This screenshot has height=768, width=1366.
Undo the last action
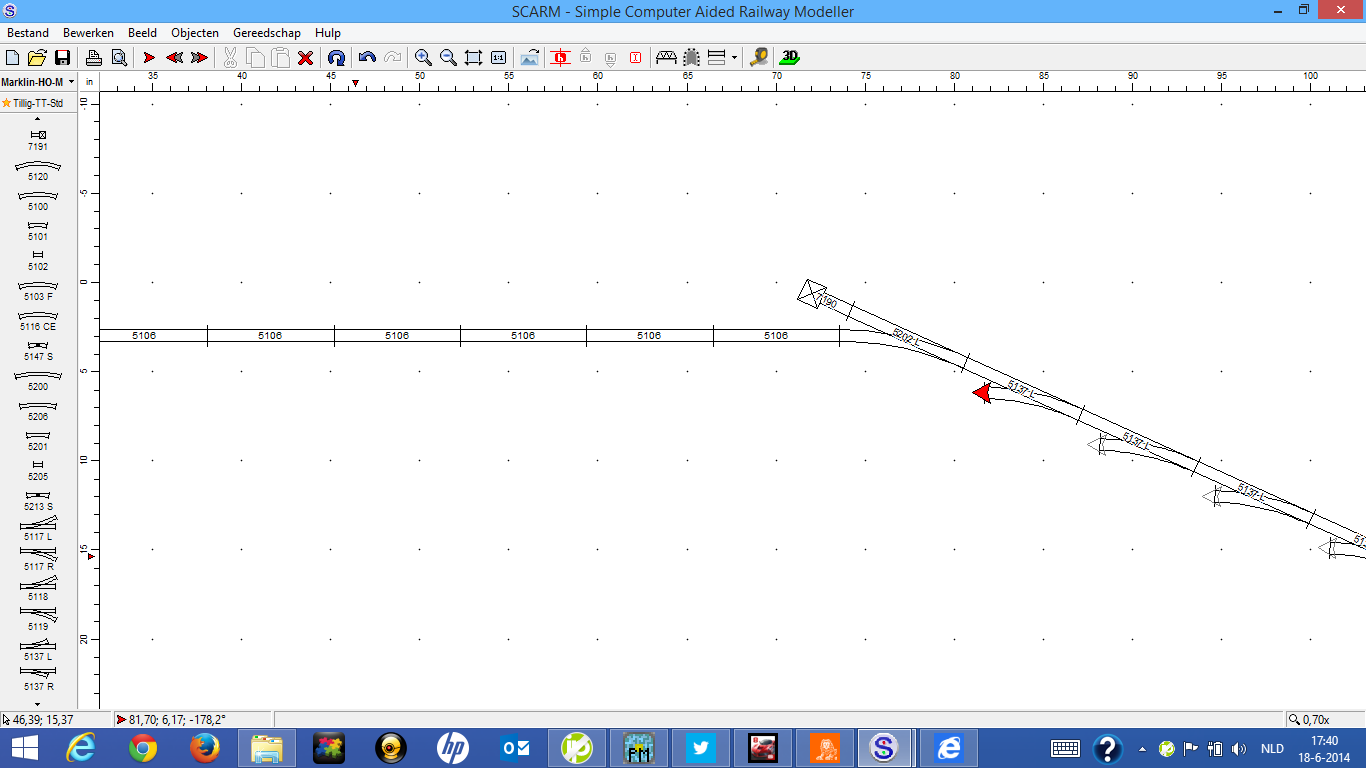pyautogui.click(x=367, y=58)
